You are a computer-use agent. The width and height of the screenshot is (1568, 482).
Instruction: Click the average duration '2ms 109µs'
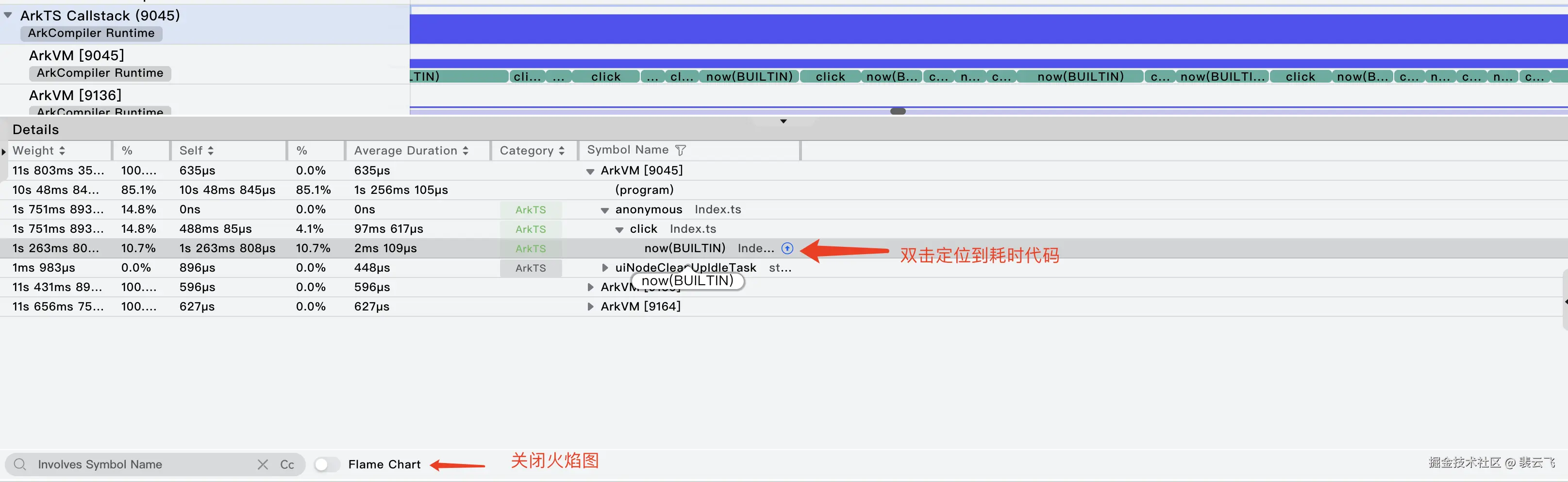coord(385,248)
